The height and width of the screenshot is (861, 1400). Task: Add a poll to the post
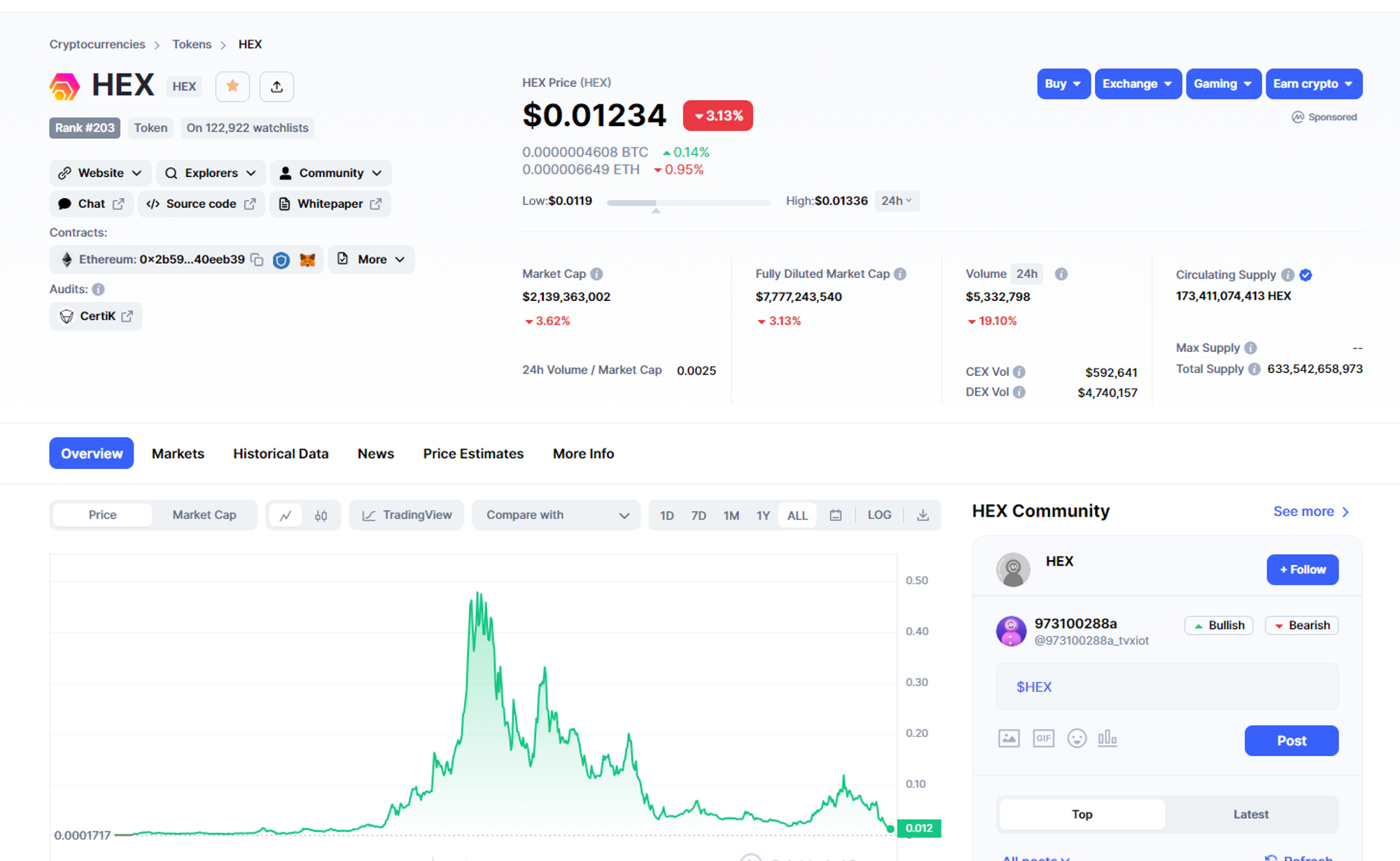[x=1107, y=738]
